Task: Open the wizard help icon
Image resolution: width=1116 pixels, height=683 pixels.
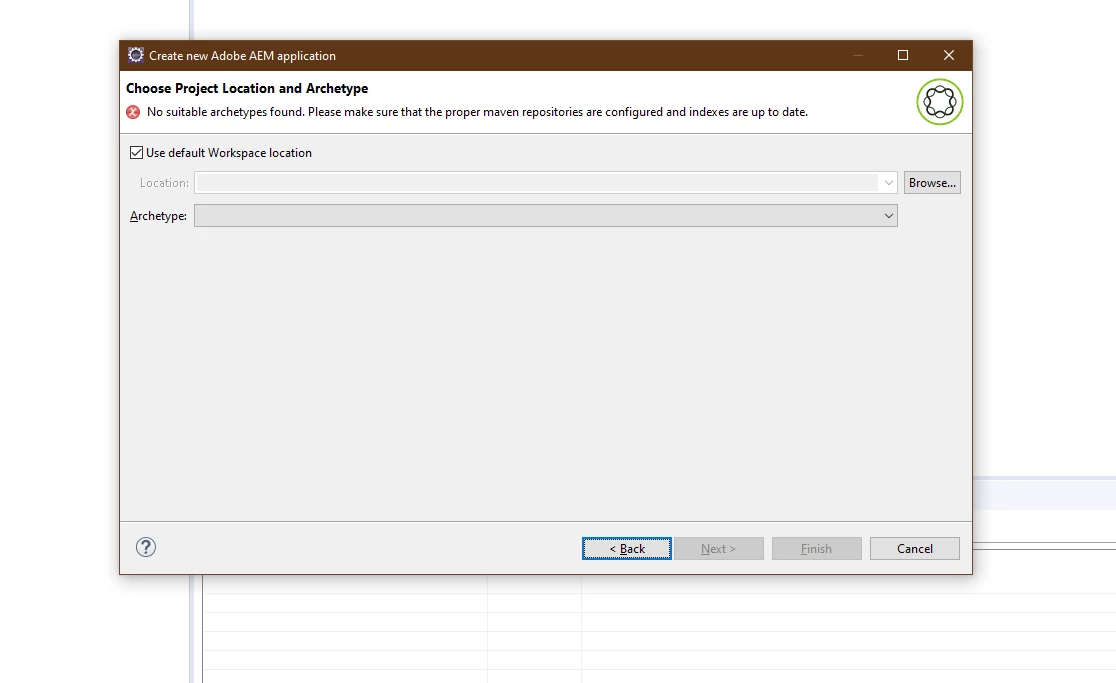Action: click(146, 547)
